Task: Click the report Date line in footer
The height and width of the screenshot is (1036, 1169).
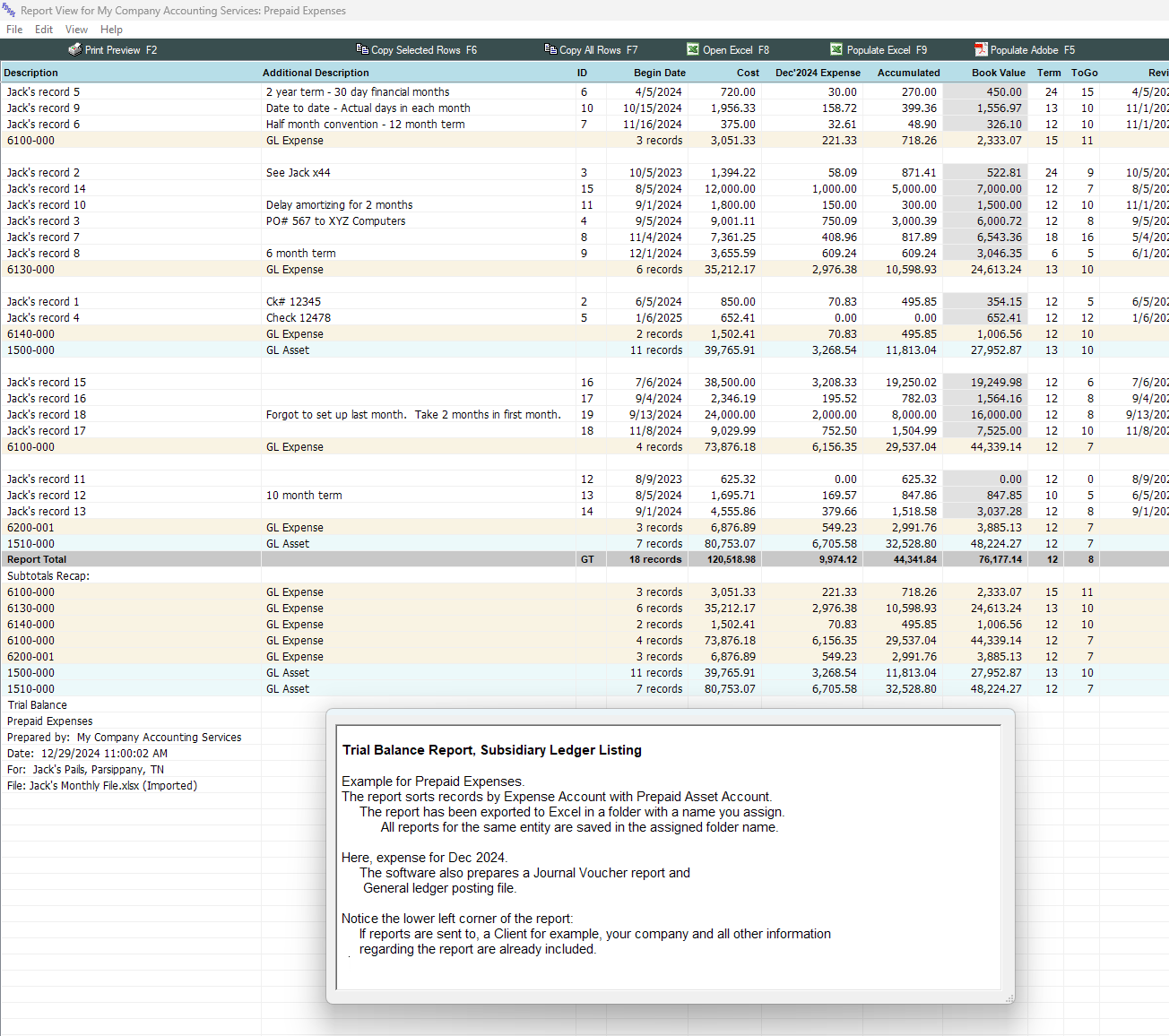Action: (x=87, y=753)
